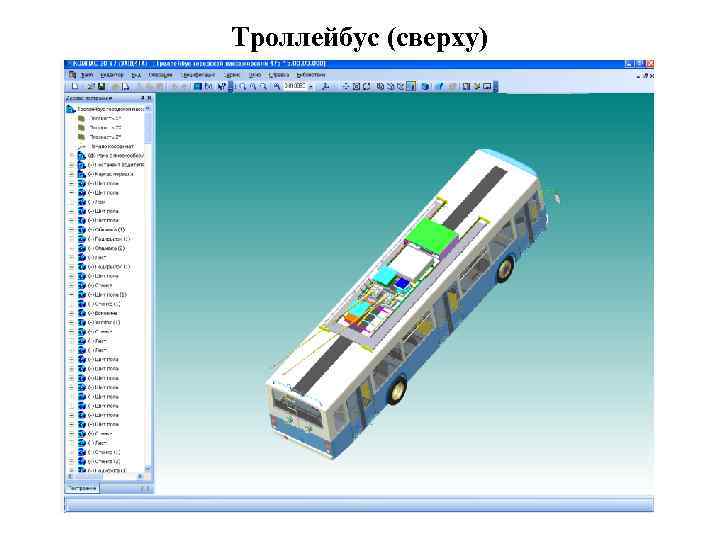Click the Обшивка (1) component icon
Image resolution: width=720 pixels, height=540 pixels.
[x=82, y=230]
